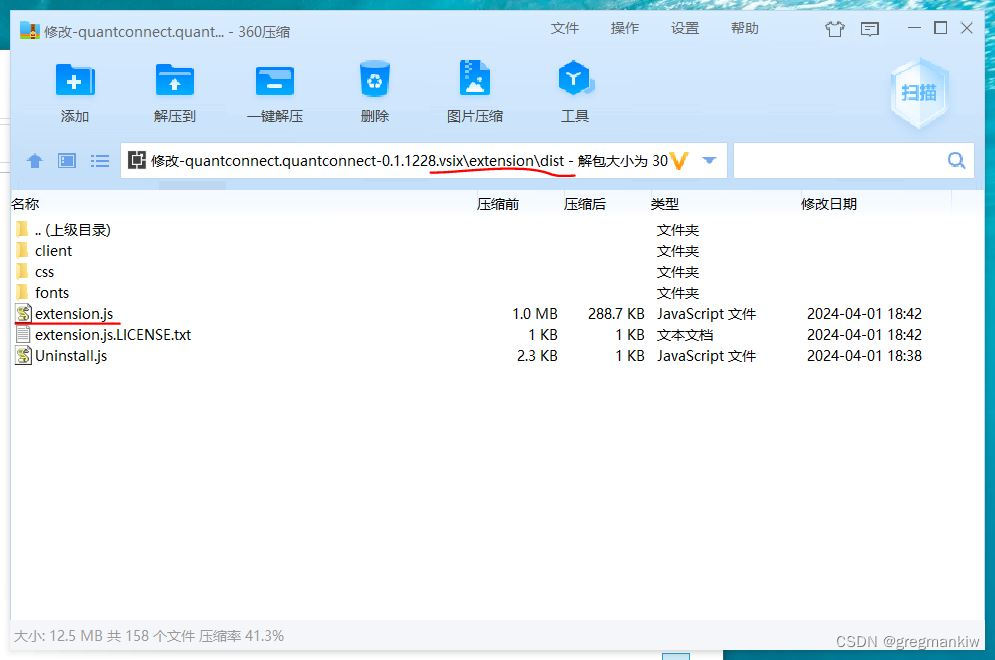Image resolution: width=995 pixels, height=660 pixels.
Task: Click the archive icon in path bar
Action: pos(136,160)
